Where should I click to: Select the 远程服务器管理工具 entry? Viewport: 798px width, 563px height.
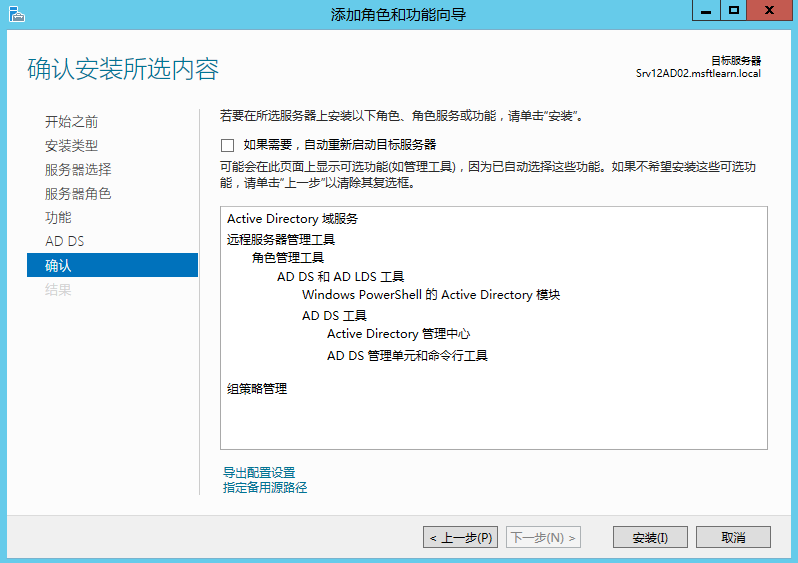pos(281,239)
